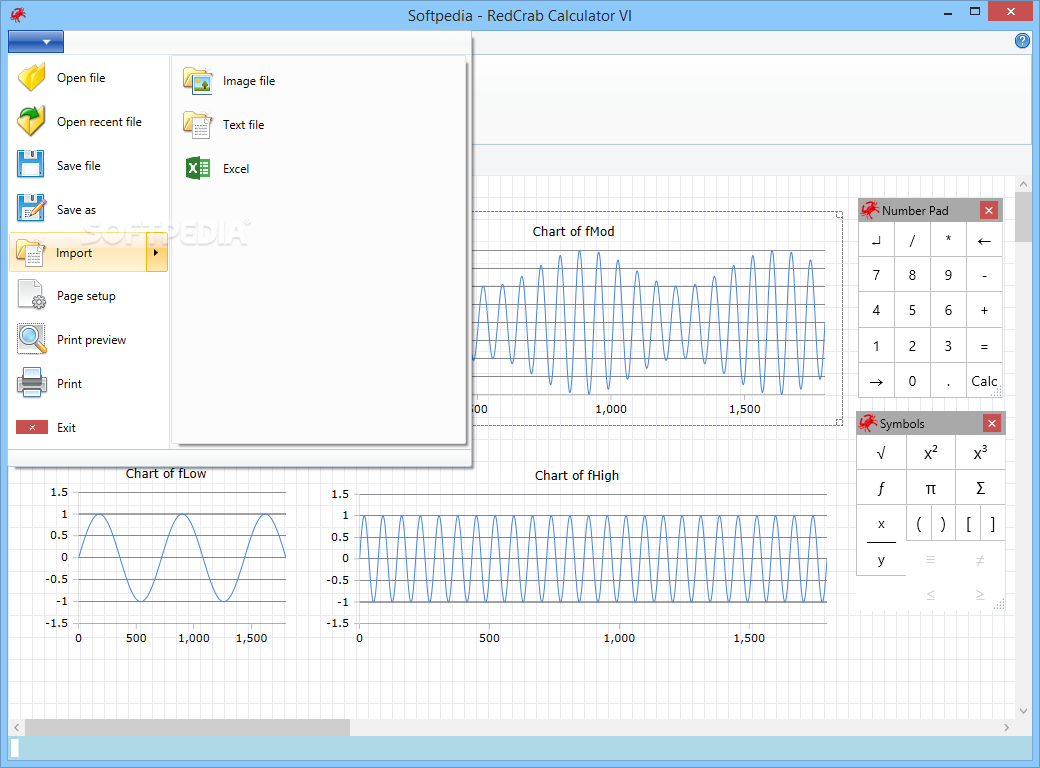Viewport: 1040px width, 768px height.
Task: Click the vertical scrollbar down arrow
Action: pyautogui.click(x=1023, y=710)
